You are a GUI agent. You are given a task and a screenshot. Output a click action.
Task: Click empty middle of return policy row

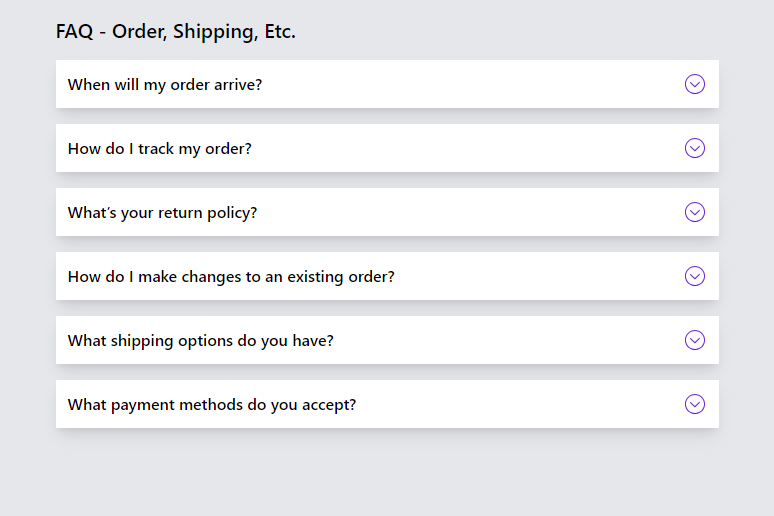click(x=469, y=212)
